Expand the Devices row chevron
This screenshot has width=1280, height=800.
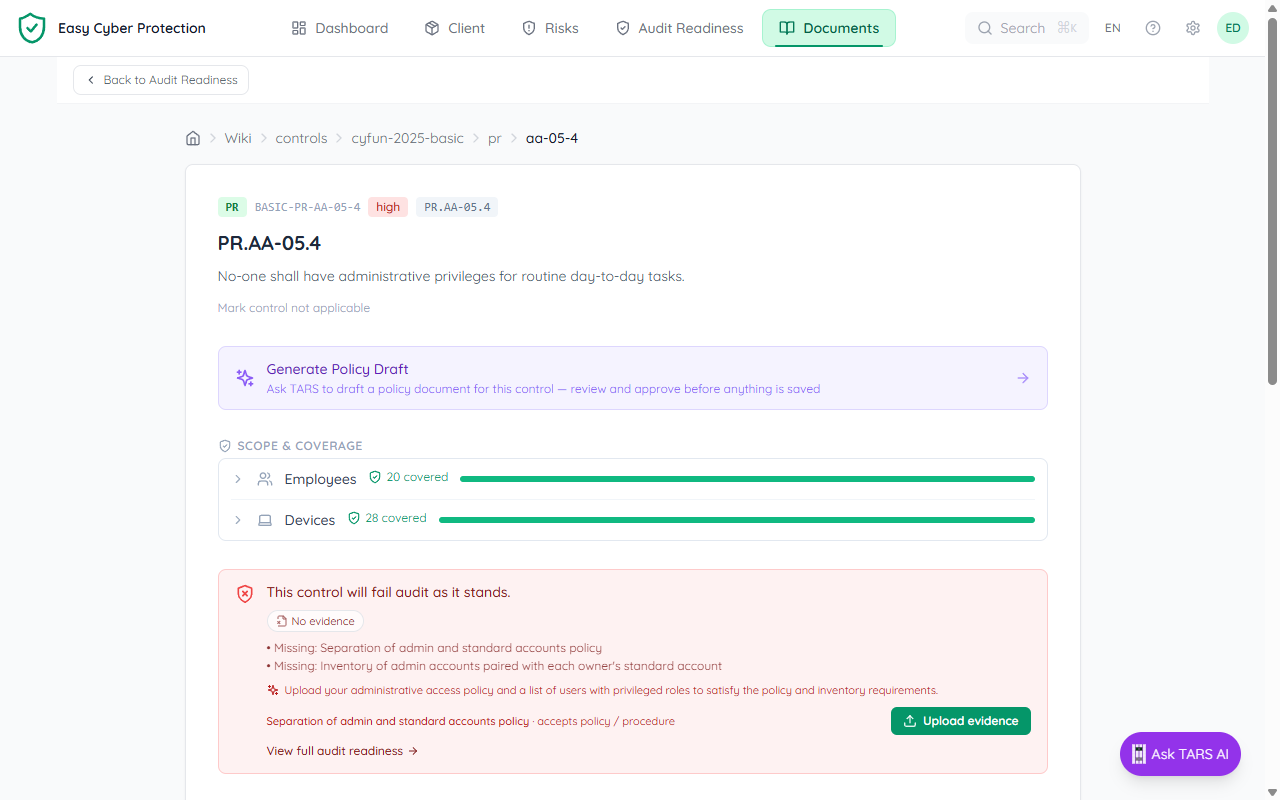coord(238,520)
